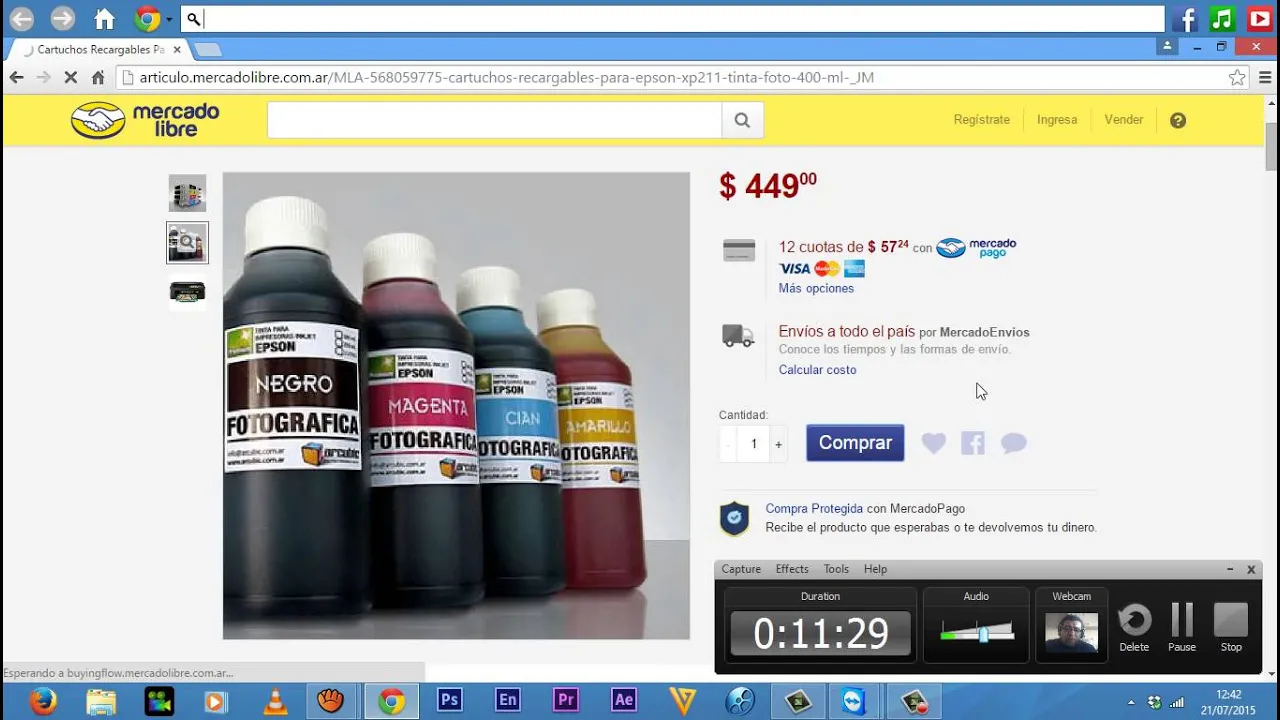Open recorder Capture menu
This screenshot has width=1280, height=720.
(x=741, y=569)
